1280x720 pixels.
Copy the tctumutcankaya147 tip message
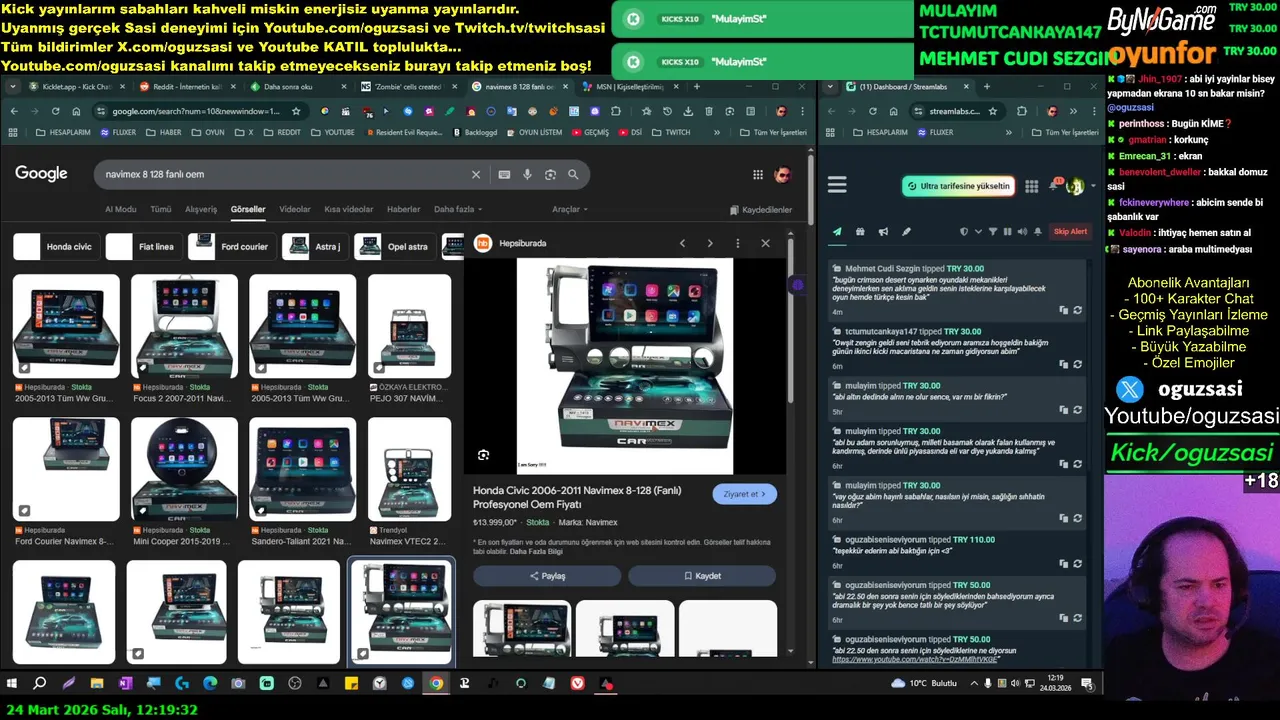(x=1064, y=365)
